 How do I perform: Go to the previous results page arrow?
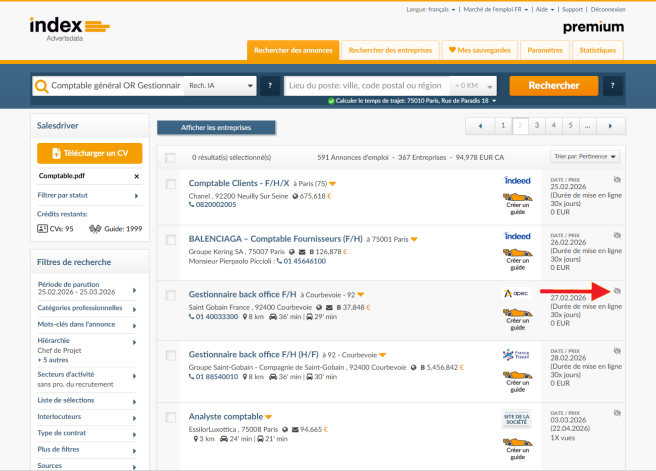[x=480, y=126]
